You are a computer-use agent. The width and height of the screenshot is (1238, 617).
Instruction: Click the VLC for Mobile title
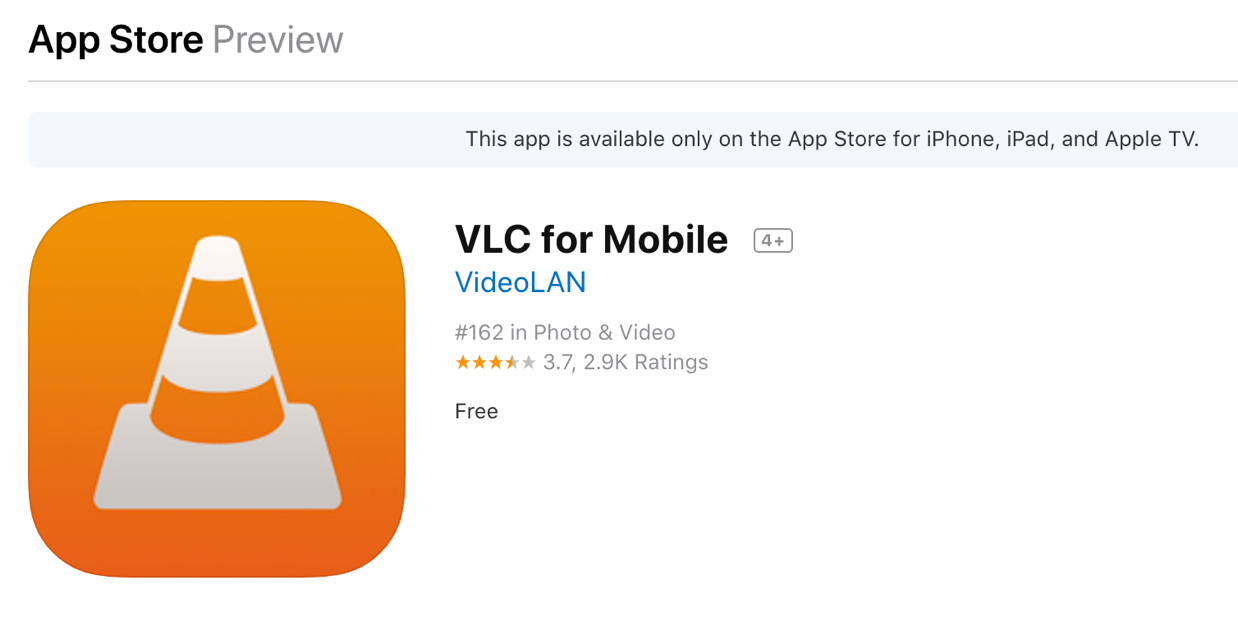pyautogui.click(x=591, y=240)
